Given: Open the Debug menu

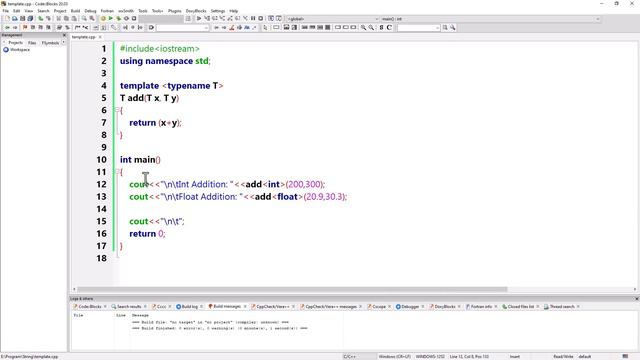Looking at the screenshot, I should click(x=90, y=11).
